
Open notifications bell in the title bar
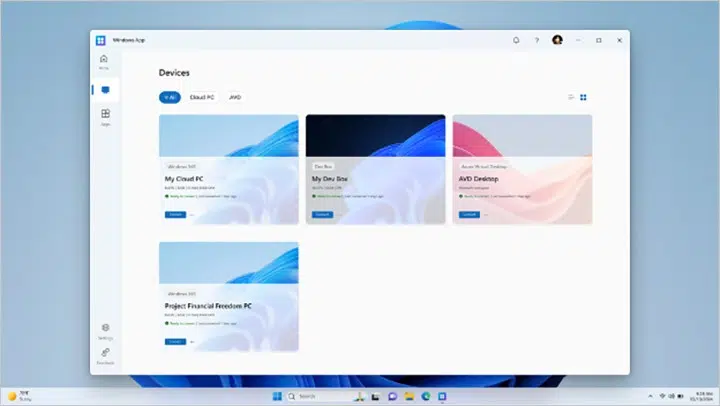coord(516,40)
